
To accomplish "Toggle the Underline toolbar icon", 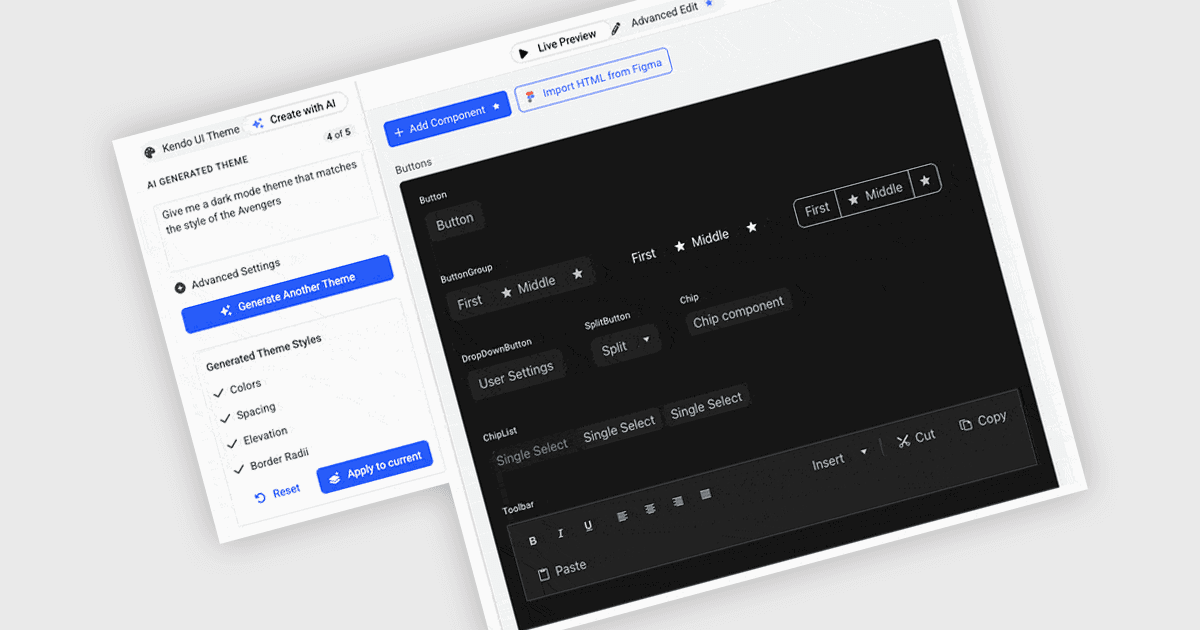I will point(588,526).
